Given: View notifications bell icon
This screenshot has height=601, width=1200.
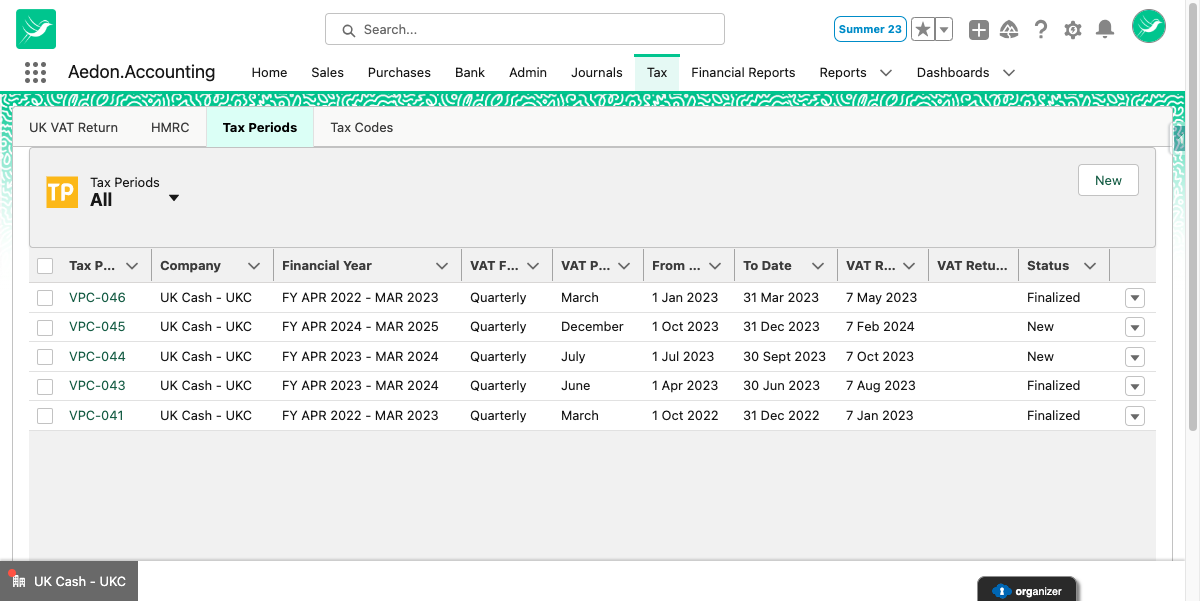Looking at the screenshot, I should [x=1105, y=30].
